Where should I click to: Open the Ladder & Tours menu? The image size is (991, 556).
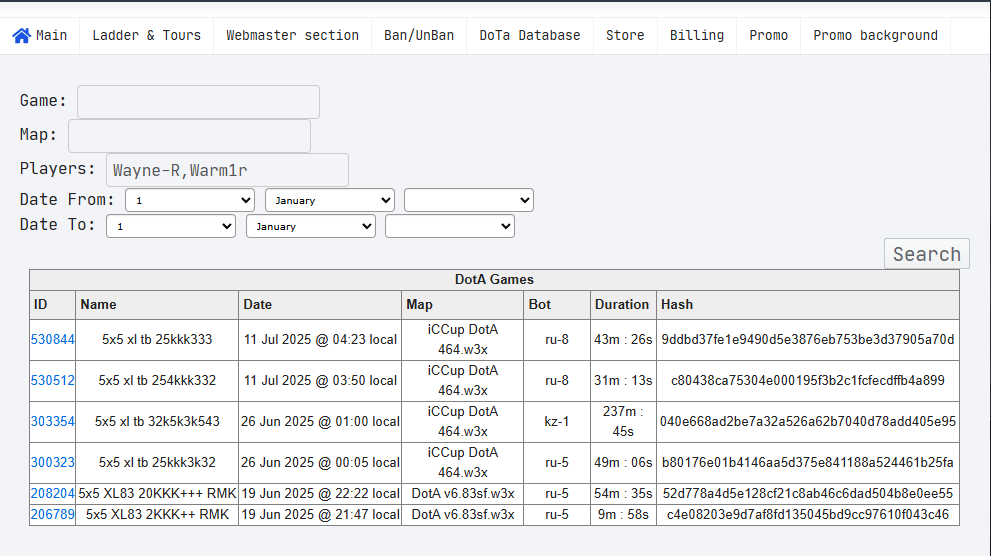tap(147, 35)
